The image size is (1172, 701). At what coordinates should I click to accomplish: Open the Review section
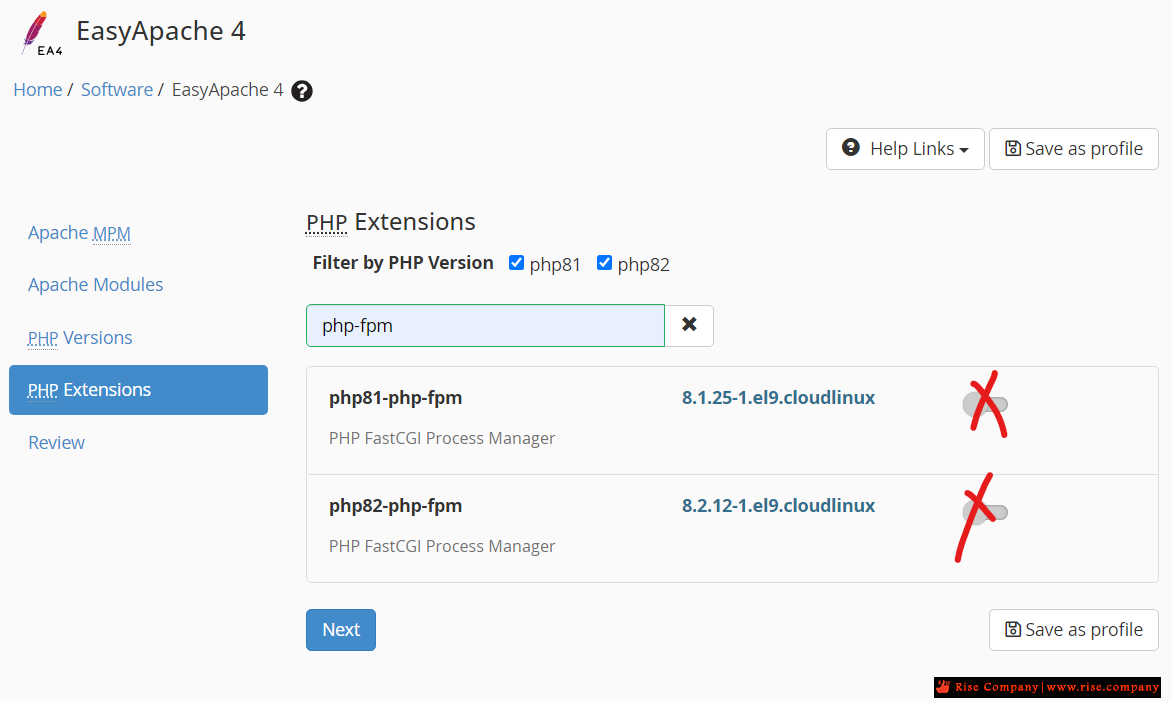click(x=57, y=443)
